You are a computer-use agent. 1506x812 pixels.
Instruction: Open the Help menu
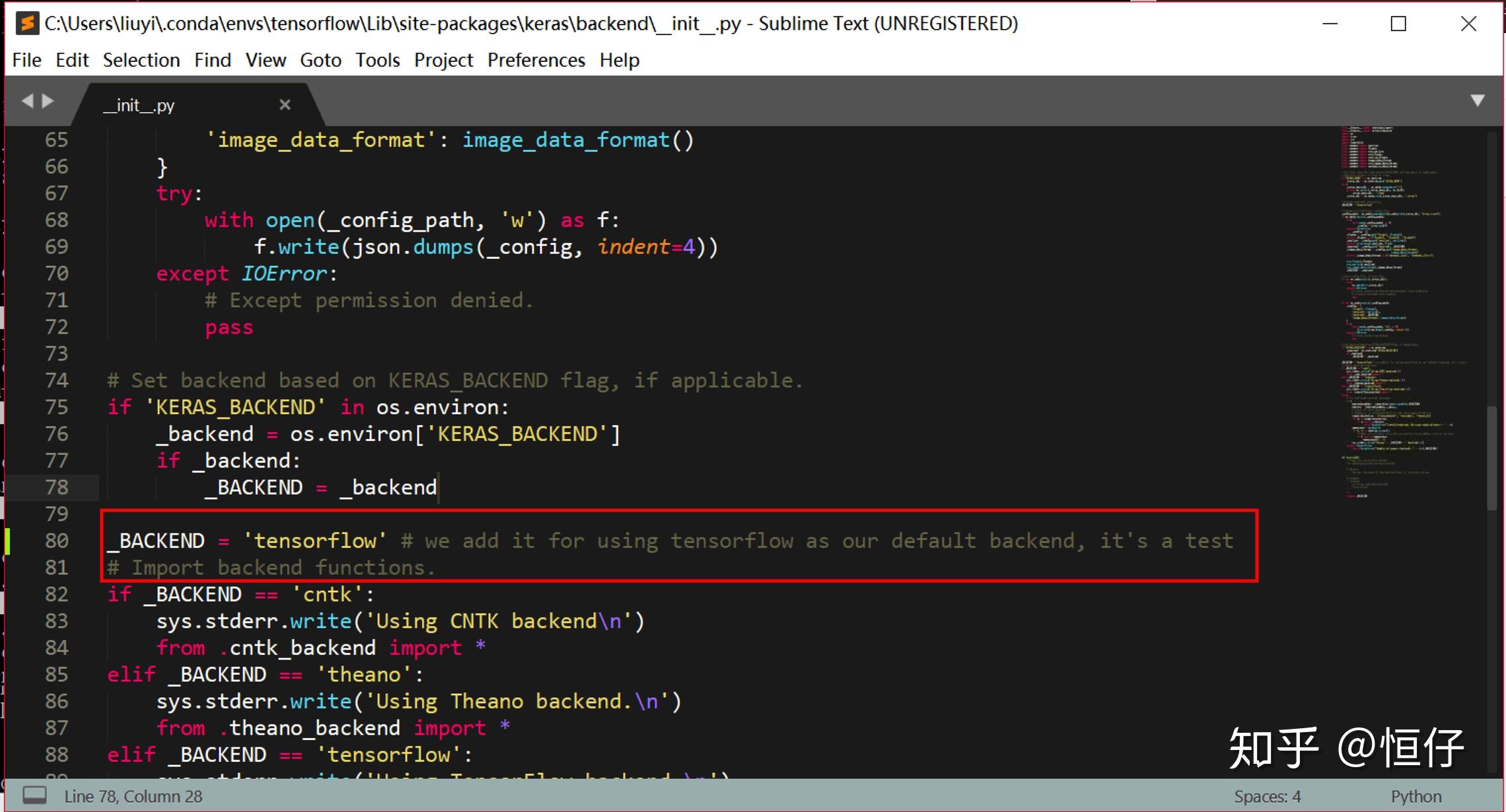pyautogui.click(x=618, y=60)
